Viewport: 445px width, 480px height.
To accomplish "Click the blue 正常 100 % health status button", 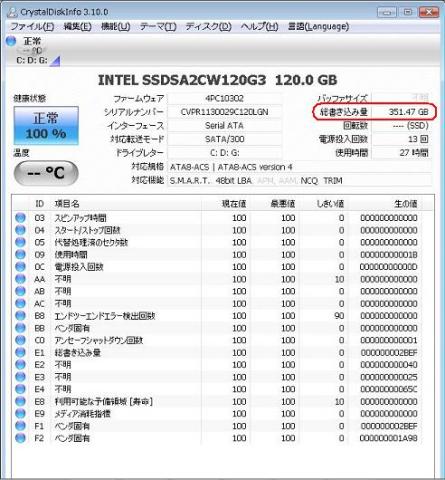I will pyautogui.click(x=46, y=126).
